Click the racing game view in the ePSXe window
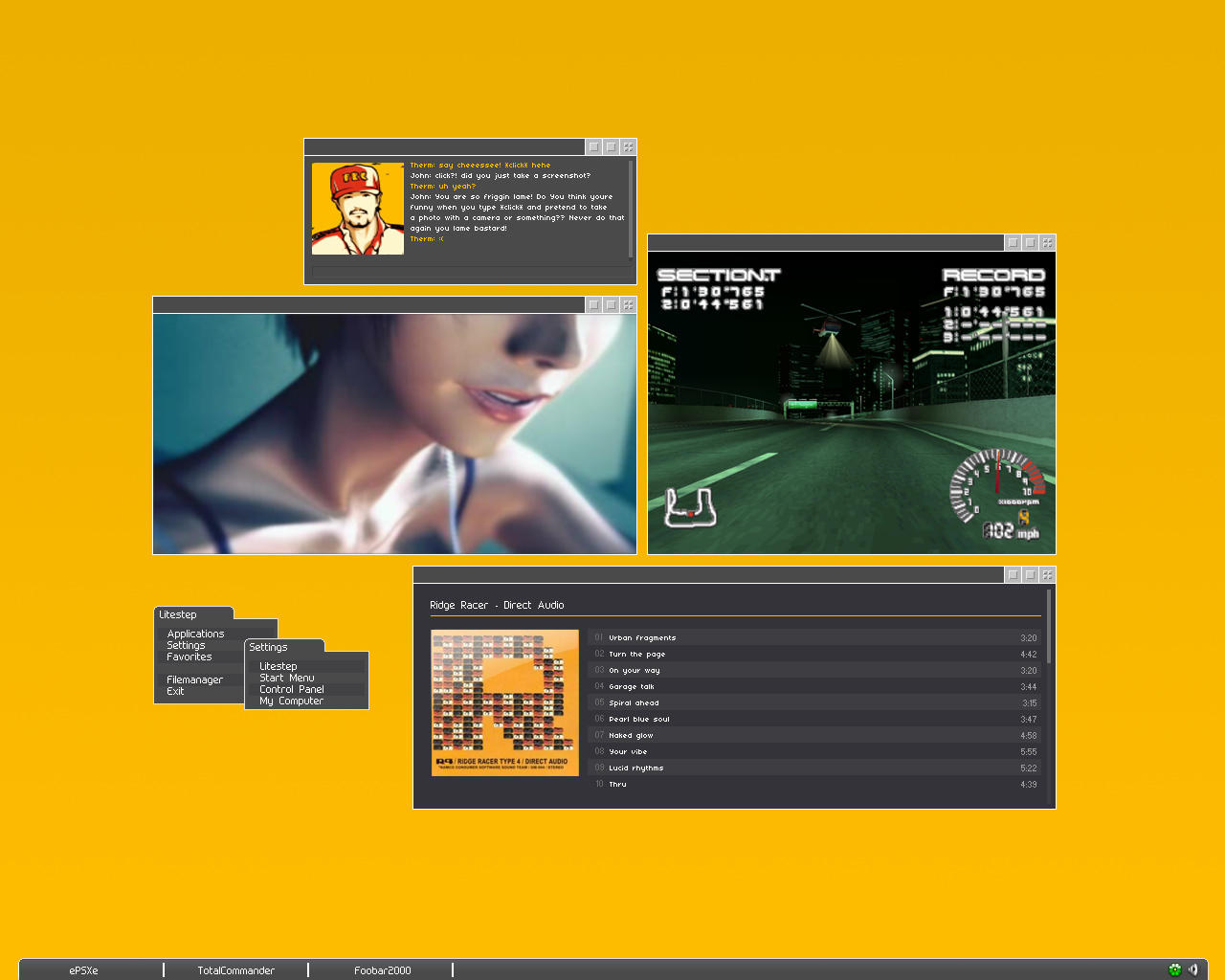Screen dimensions: 1225x980 [x=852, y=403]
